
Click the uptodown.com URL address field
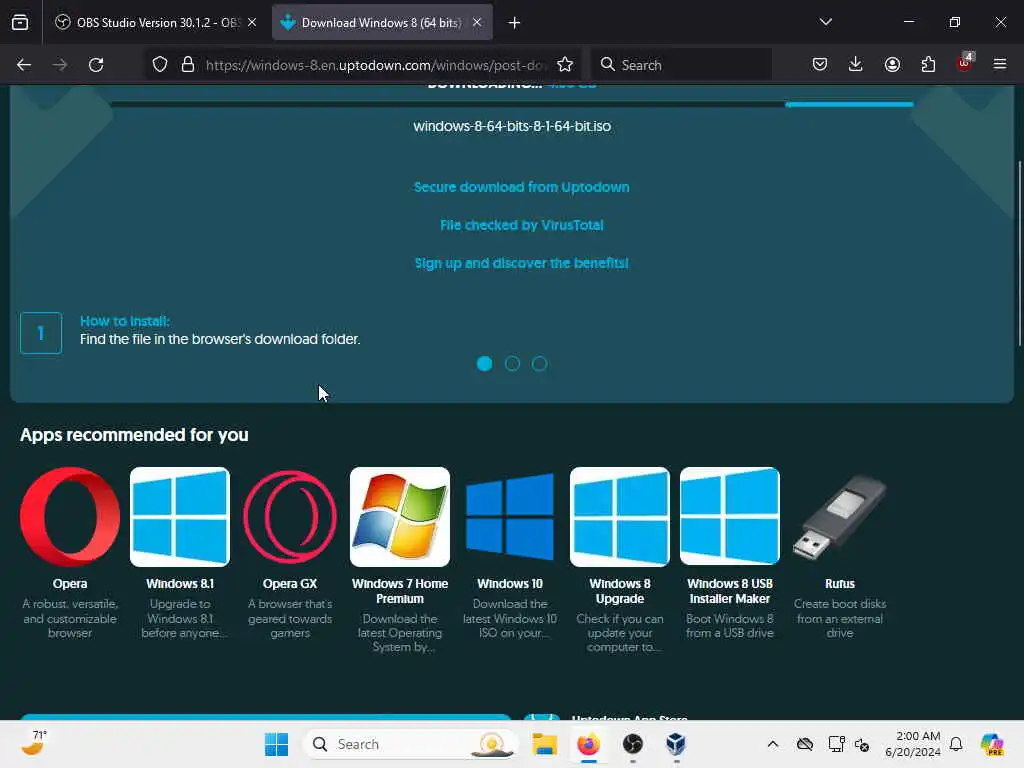tap(376, 65)
